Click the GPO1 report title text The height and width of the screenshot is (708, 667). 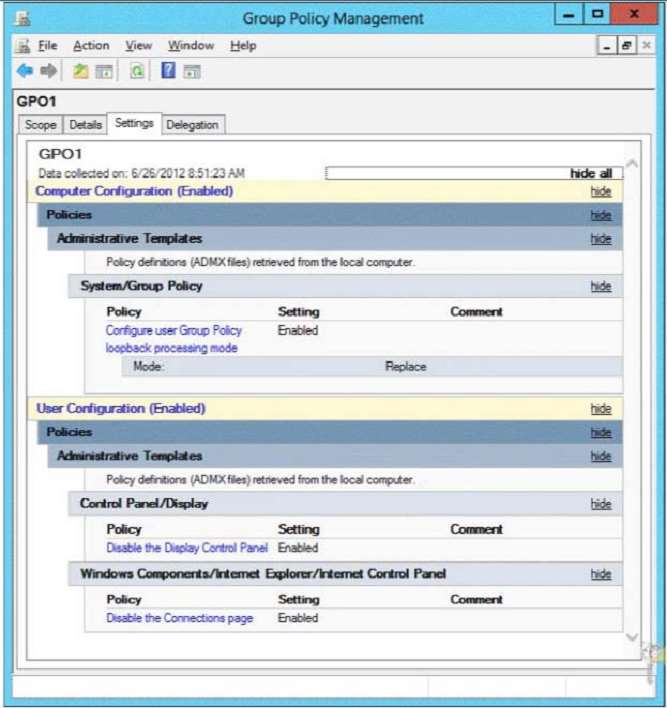(x=60, y=154)
